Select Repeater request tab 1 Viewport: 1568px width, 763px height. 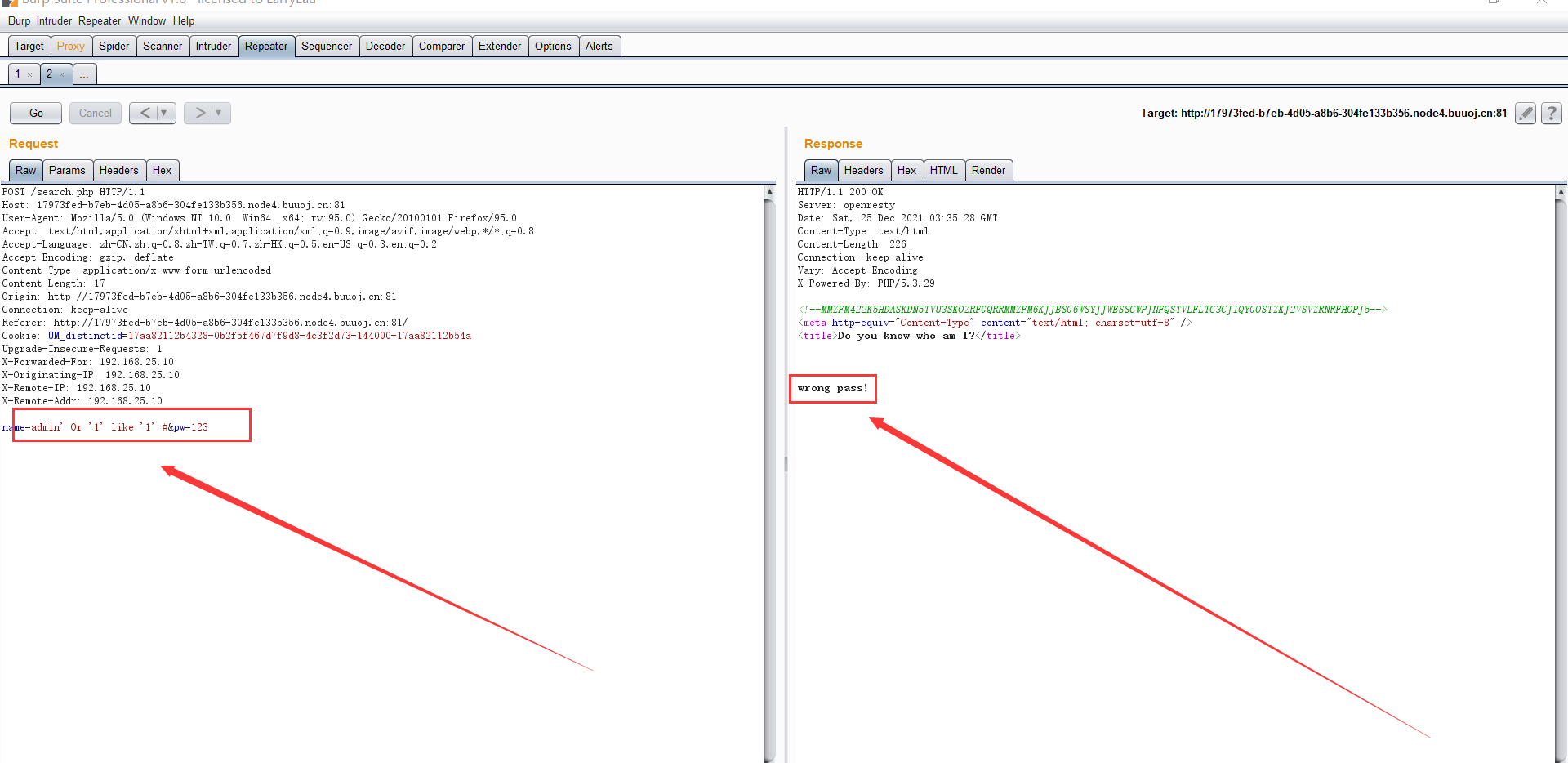(x=18, y=74)
